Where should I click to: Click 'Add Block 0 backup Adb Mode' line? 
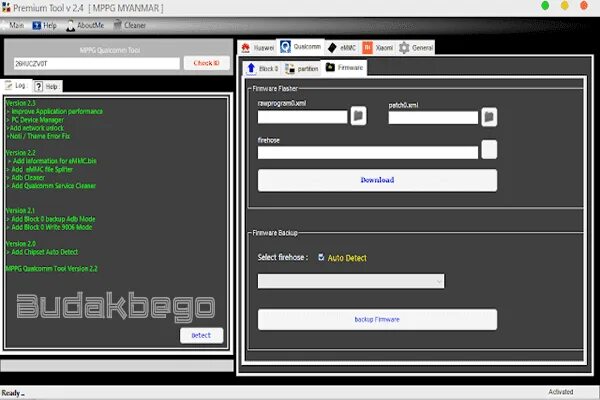point(53,219)
